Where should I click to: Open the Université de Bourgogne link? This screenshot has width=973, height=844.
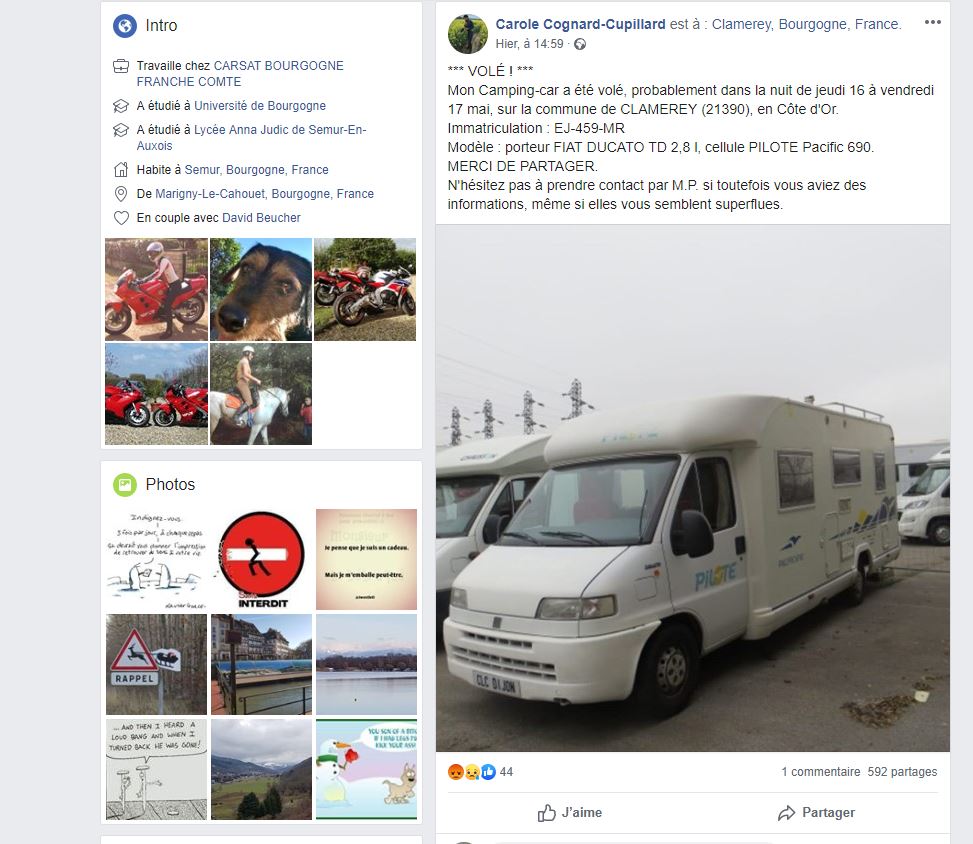coord(260,106)
